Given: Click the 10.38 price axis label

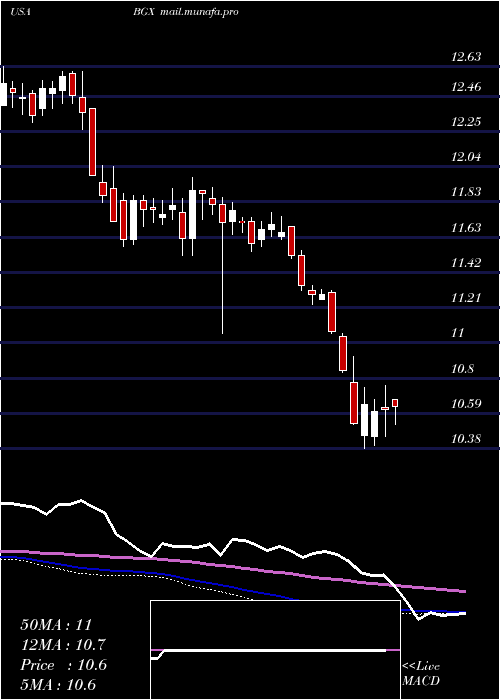Looking at the screenshot, I should [x=466, y=439].
